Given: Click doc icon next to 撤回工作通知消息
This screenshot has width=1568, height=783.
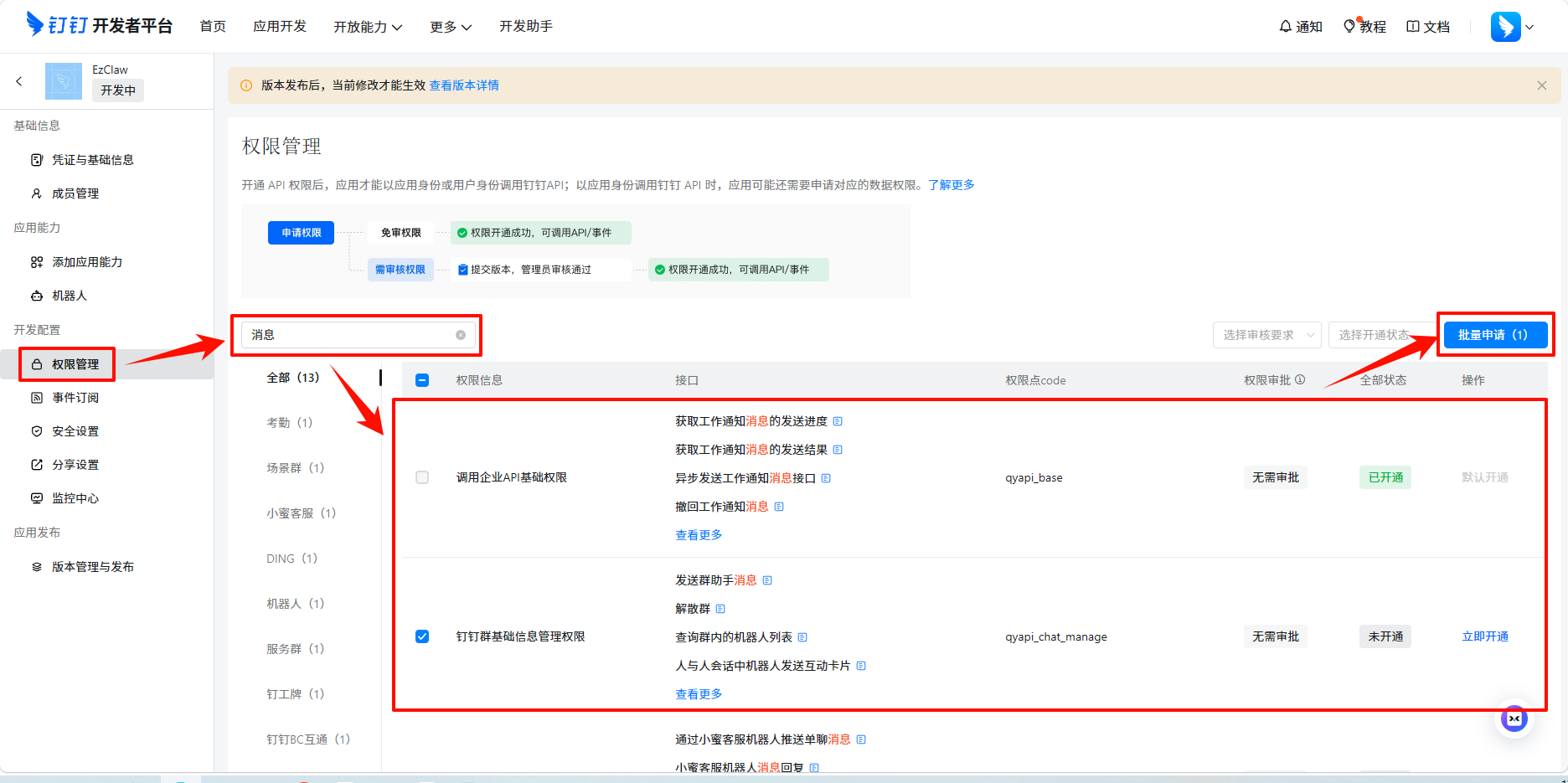Looking at the screenshot, I should [x=779, y=507].
